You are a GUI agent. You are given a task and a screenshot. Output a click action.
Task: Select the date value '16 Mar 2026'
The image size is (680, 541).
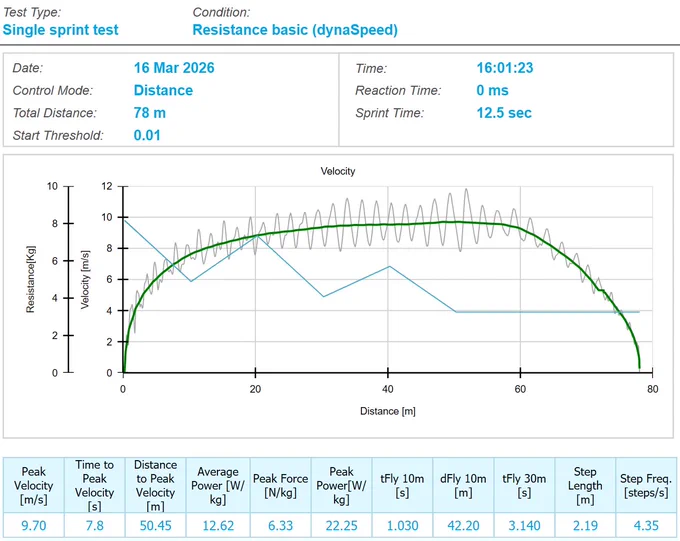174,68
